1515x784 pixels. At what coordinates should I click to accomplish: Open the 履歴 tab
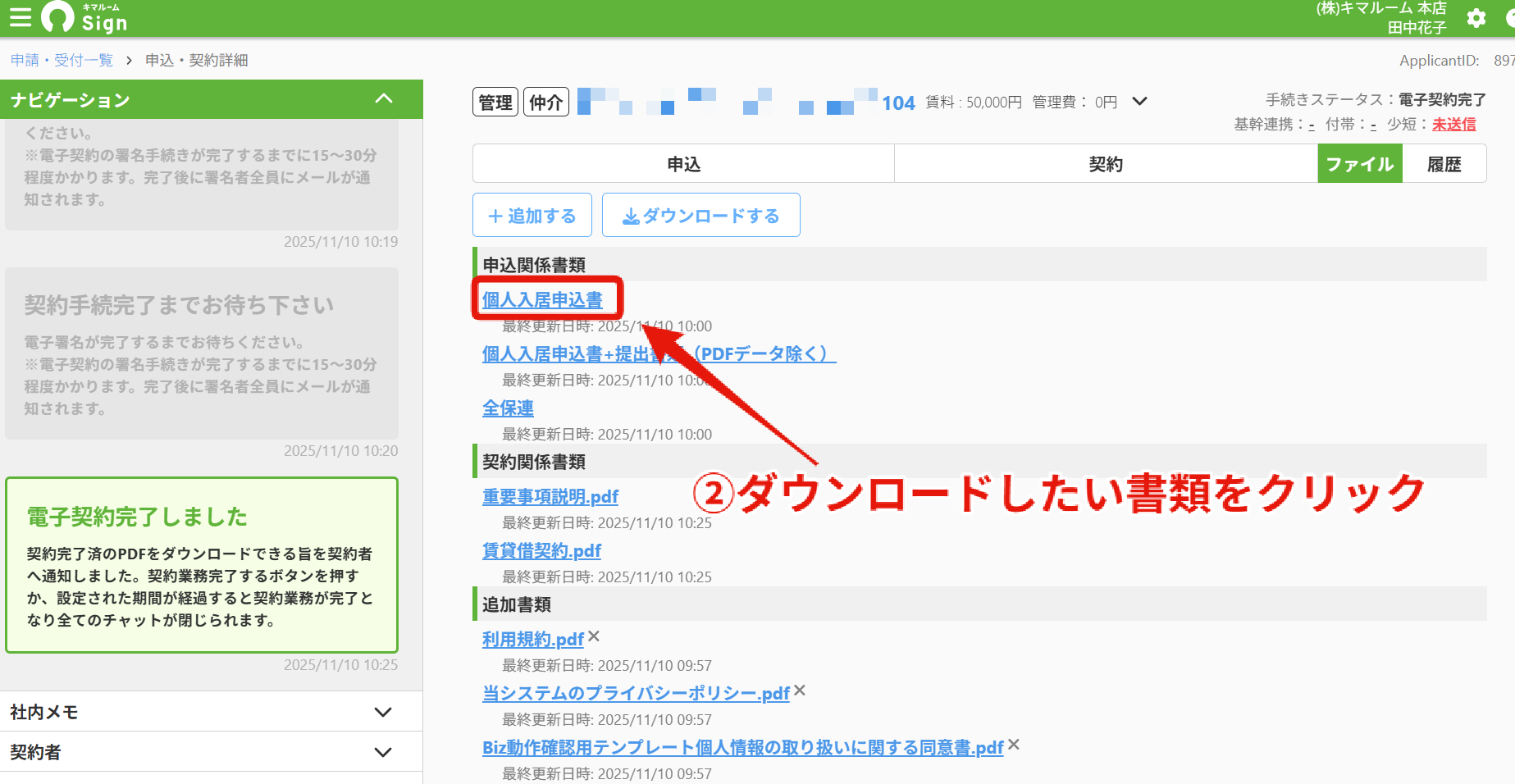coord(1444,164)
